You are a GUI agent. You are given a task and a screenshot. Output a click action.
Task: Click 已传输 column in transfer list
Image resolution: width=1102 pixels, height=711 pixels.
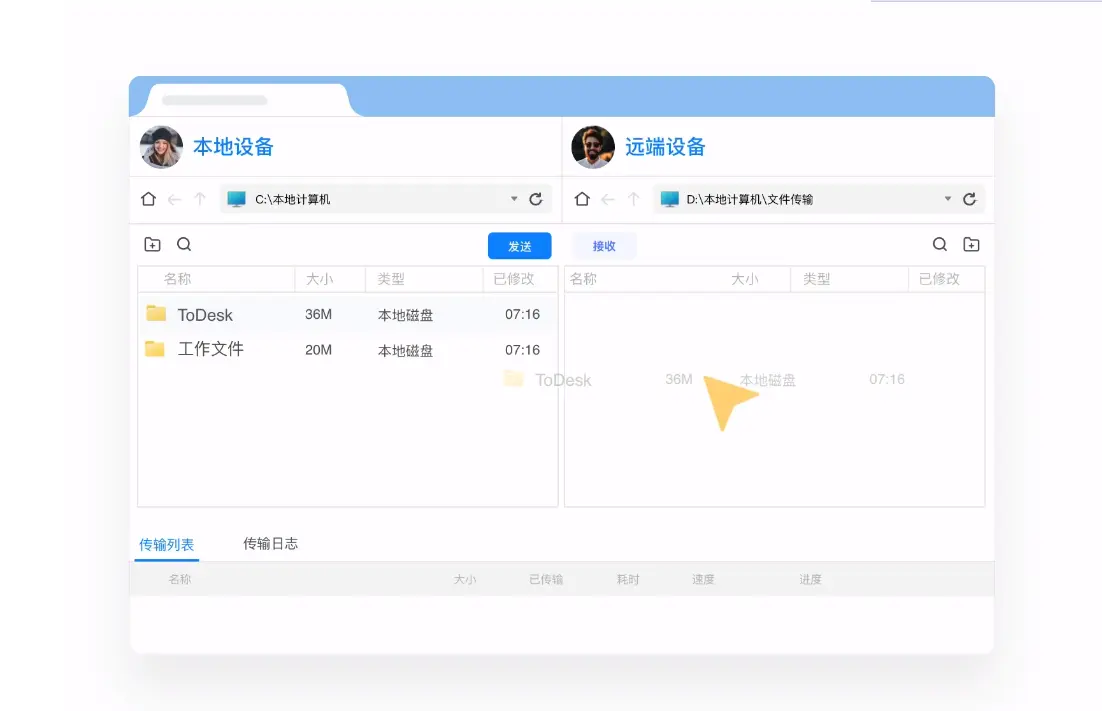(x=546, y=580)
